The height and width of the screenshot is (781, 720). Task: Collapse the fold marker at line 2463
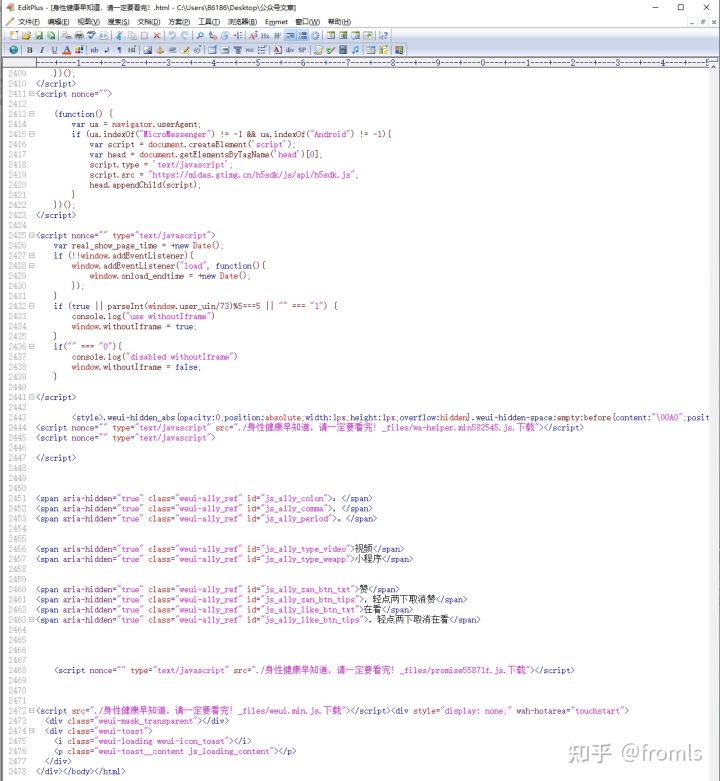[32, 620]
